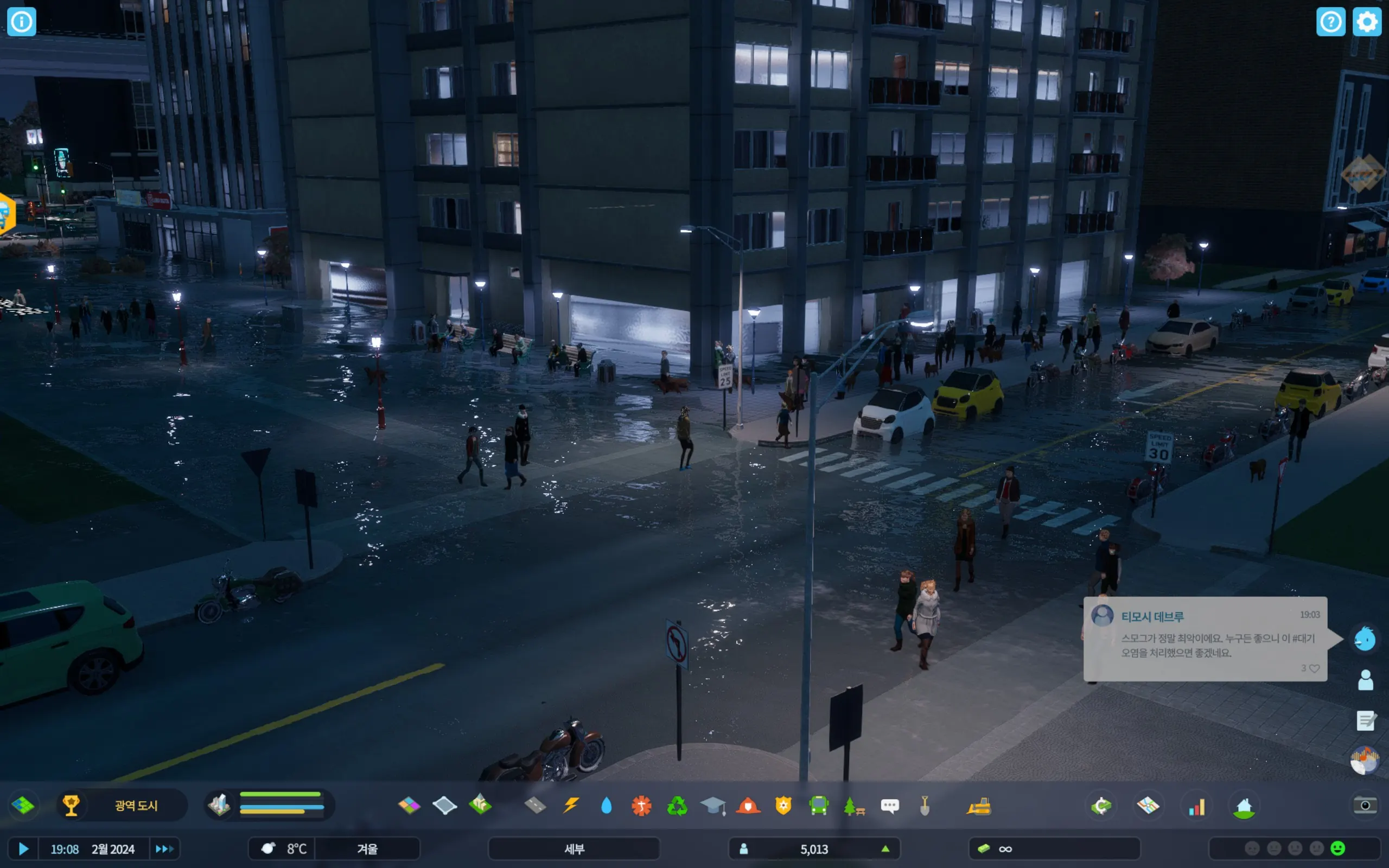Open the Electricity lightning menu
Viewport: 1389px width, 868px height.
tap(571, 806)
